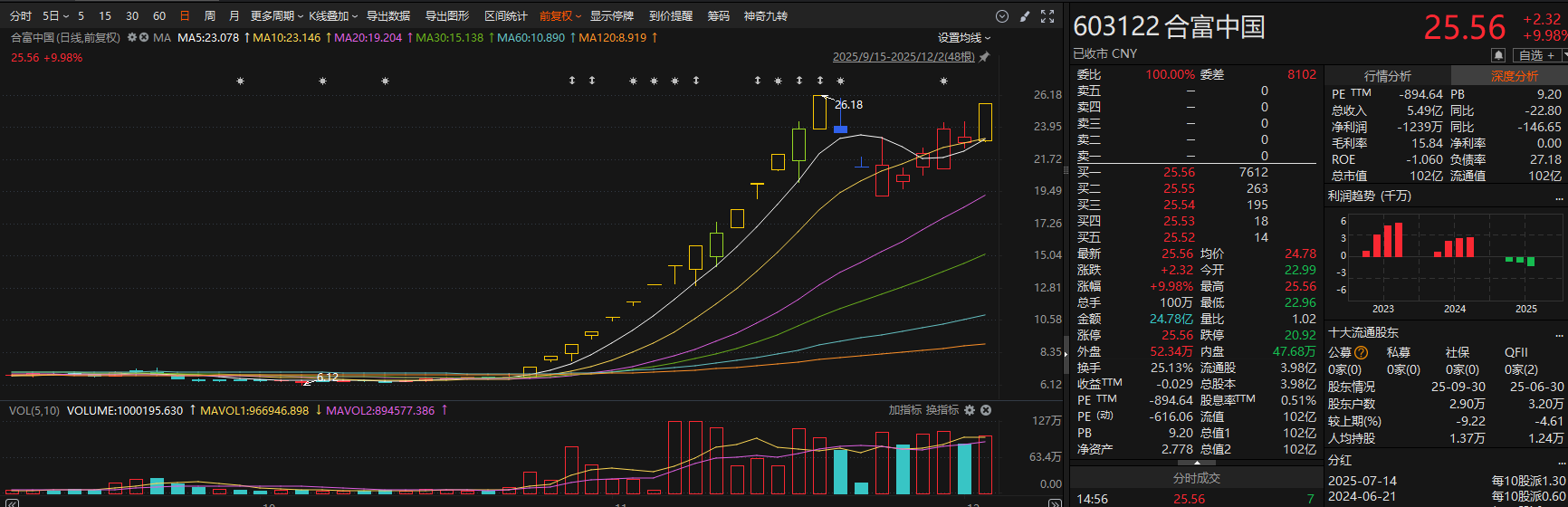The height and width of the screenshot is (507, 1568).
Task: Open the MA indicator settings gear
Action: click(132, 38)
